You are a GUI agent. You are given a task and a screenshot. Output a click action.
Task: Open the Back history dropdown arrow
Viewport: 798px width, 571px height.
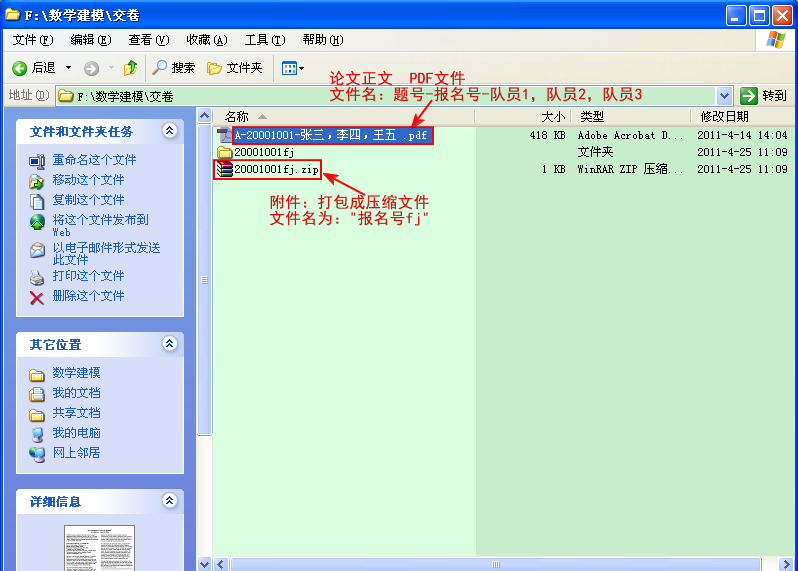(68, 68)
